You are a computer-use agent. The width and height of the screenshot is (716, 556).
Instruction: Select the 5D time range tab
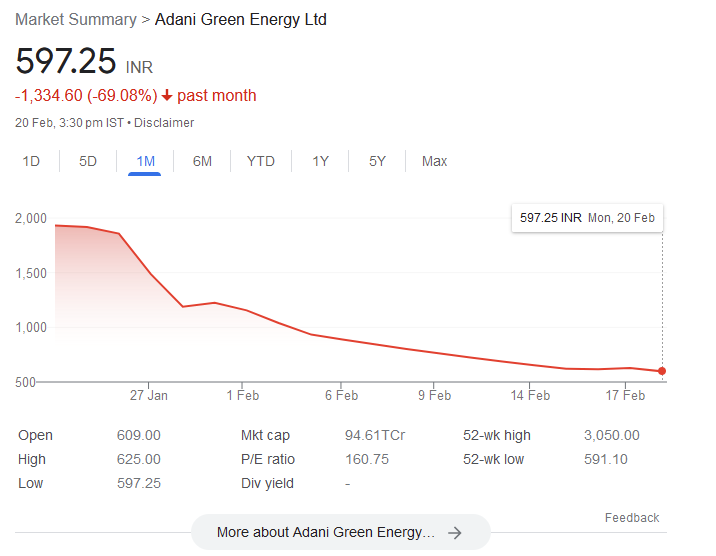[x=88, y=161]
